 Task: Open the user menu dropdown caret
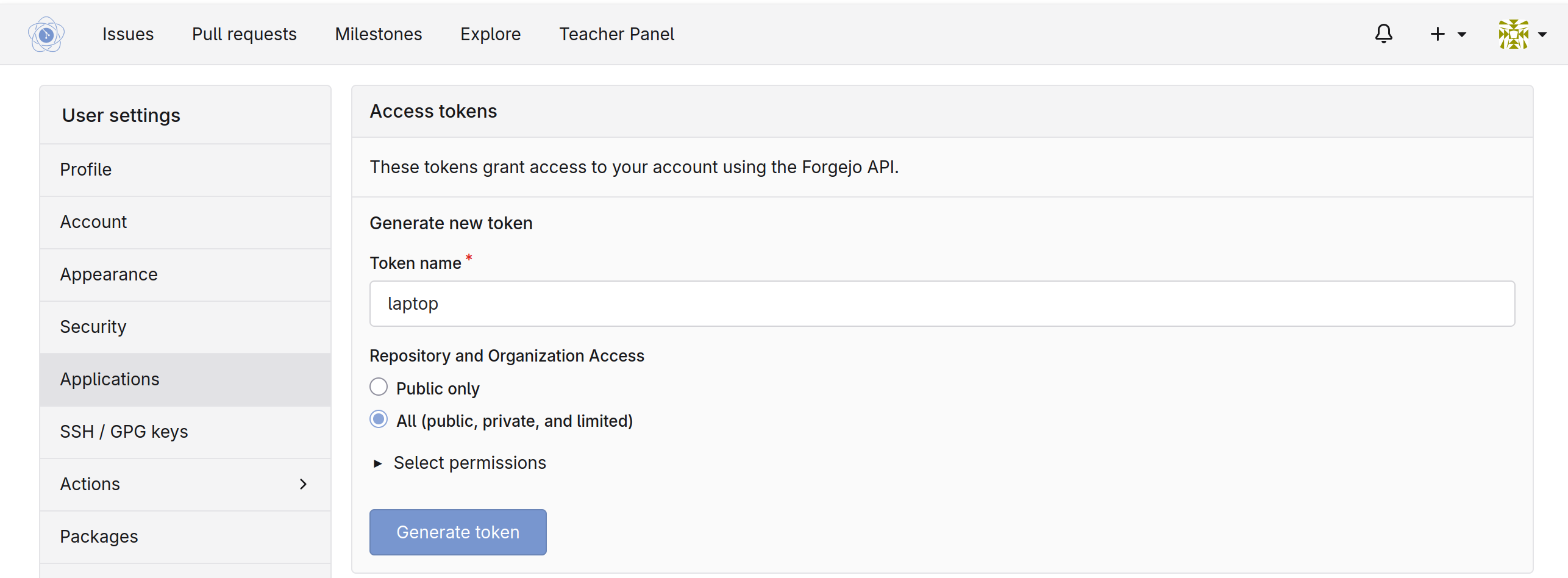(1542, 35)
